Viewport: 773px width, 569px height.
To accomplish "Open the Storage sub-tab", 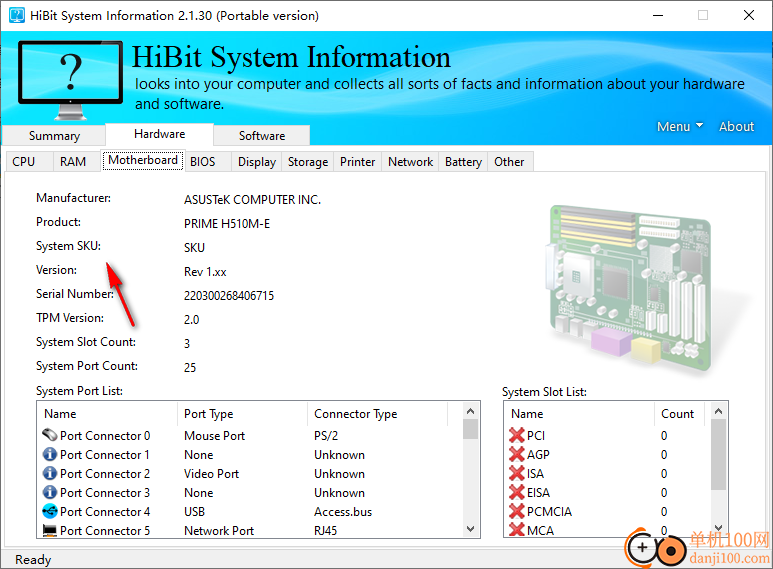I will tap(308, 162).
